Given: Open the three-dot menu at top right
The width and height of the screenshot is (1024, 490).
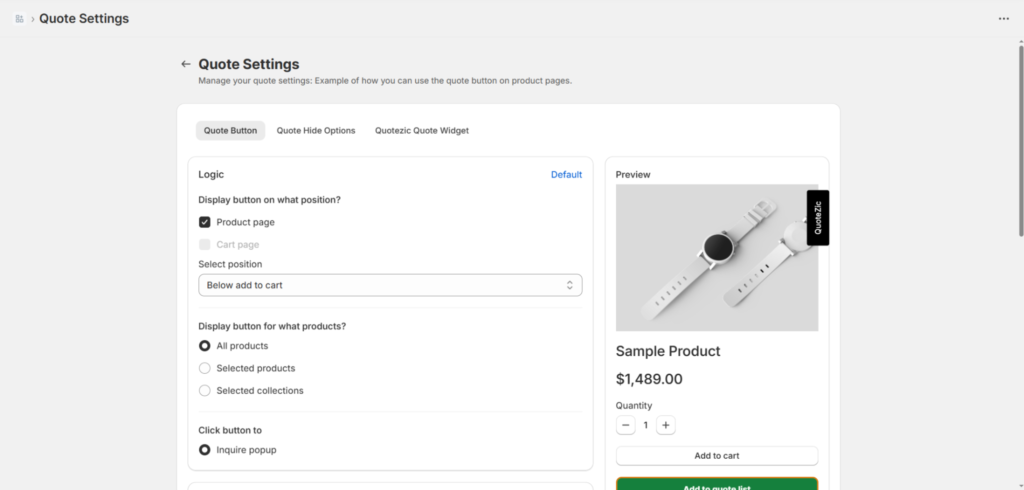Looking at the screenshot, I should click(1003, 18).
